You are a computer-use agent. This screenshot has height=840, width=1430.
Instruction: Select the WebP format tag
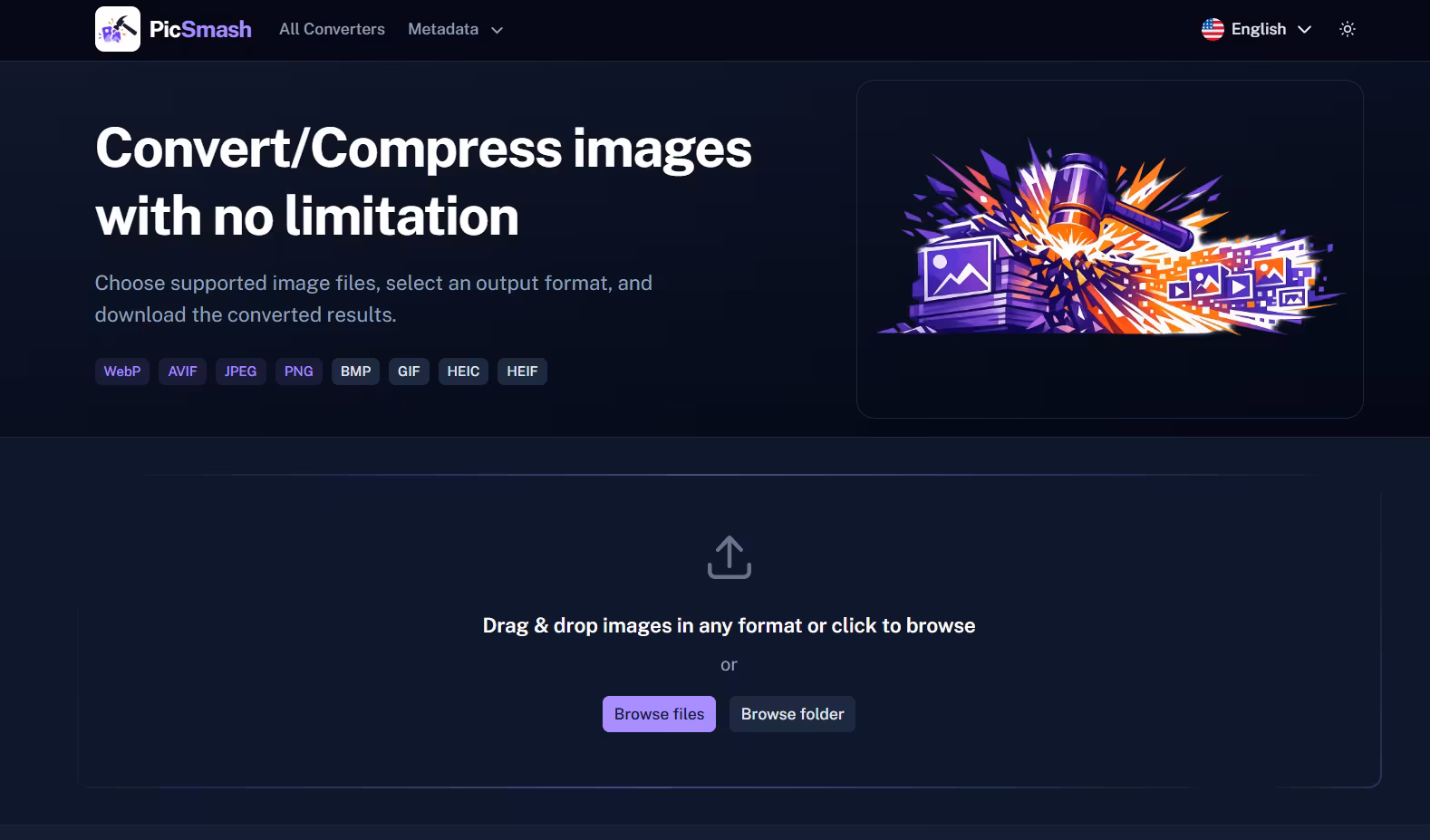pos(122,372)
